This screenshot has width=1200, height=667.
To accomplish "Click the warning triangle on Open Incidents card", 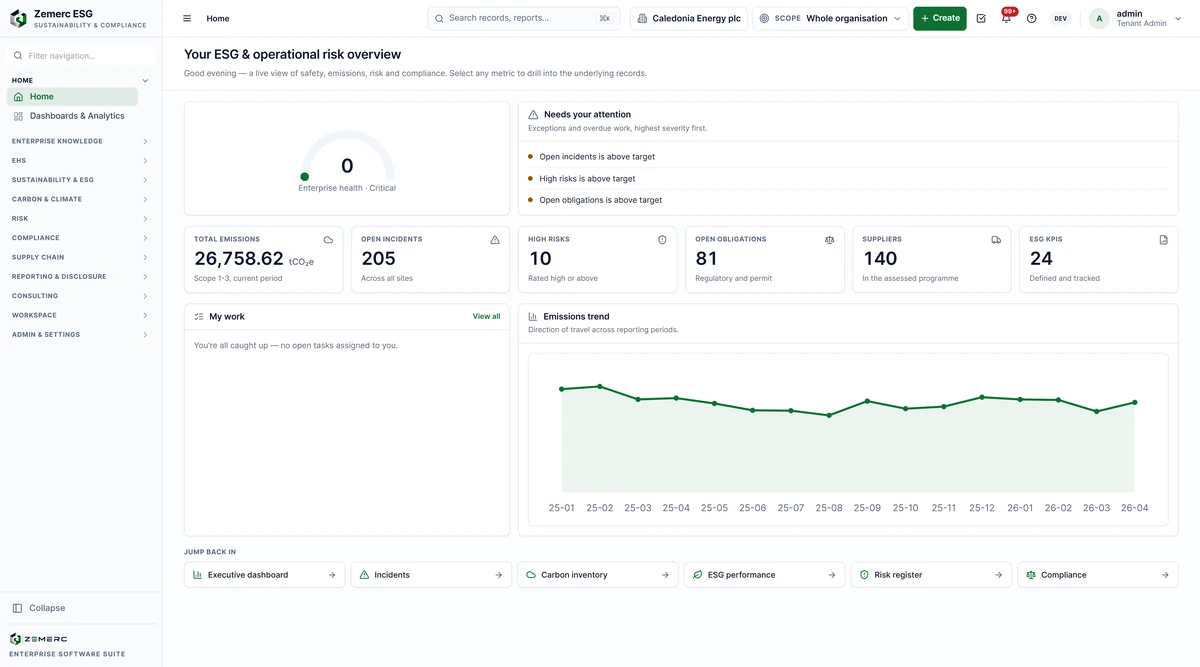I will point(495,240).
